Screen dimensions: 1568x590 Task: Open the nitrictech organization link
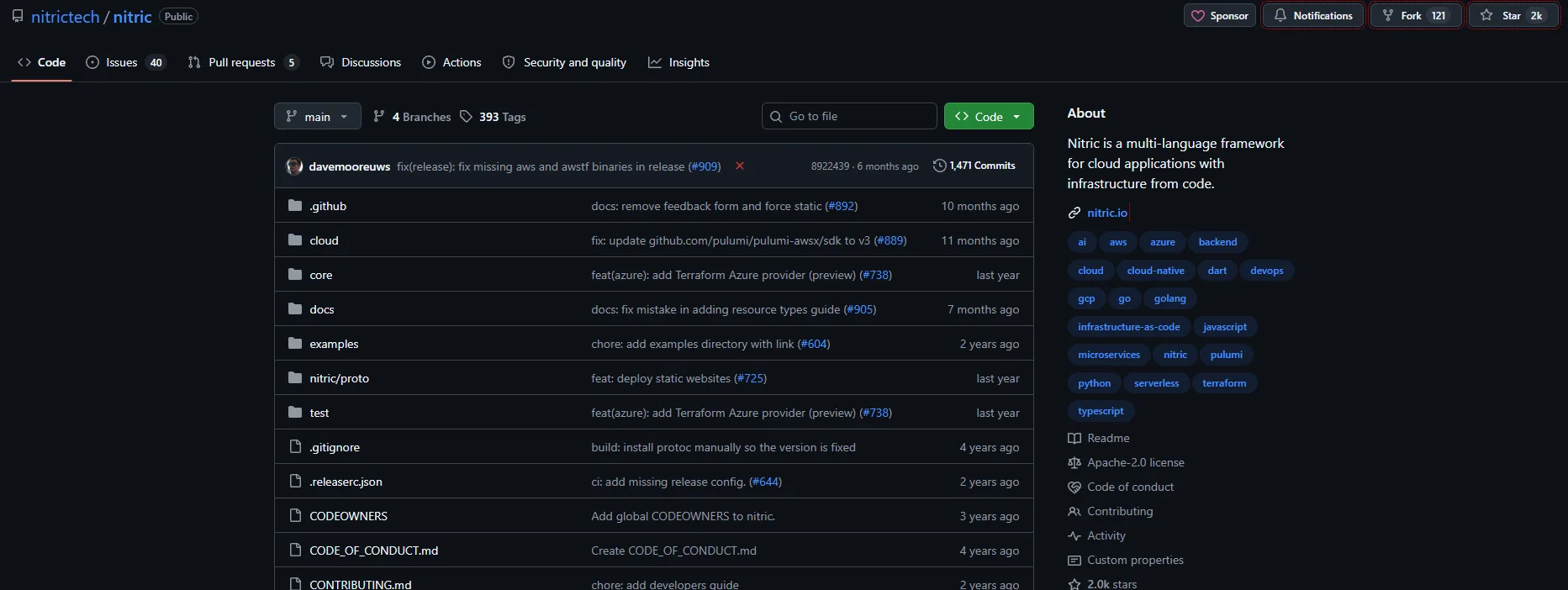[66, 17]
